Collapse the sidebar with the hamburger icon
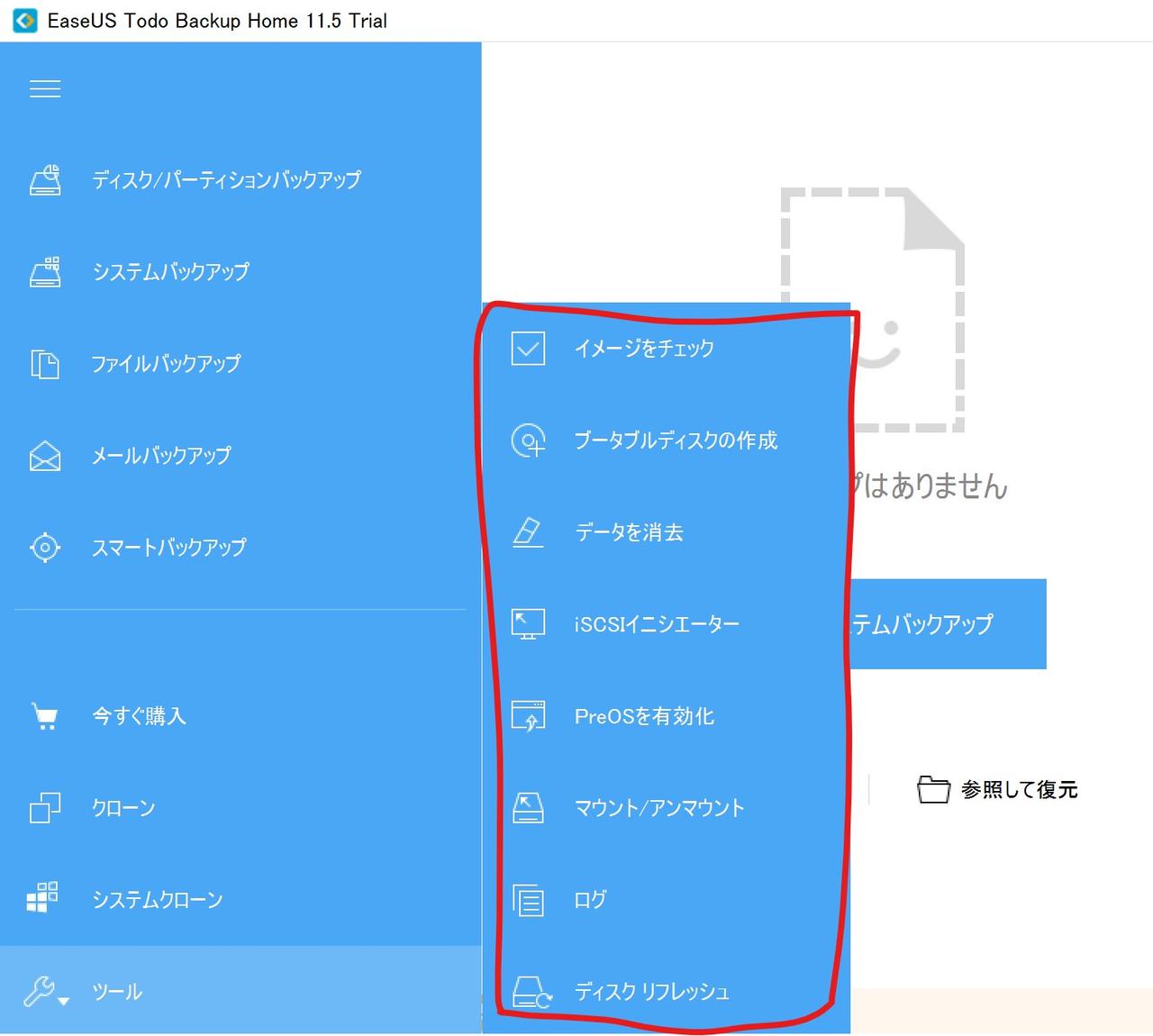Screen dimensions: 1153x1036 point(45,89)
